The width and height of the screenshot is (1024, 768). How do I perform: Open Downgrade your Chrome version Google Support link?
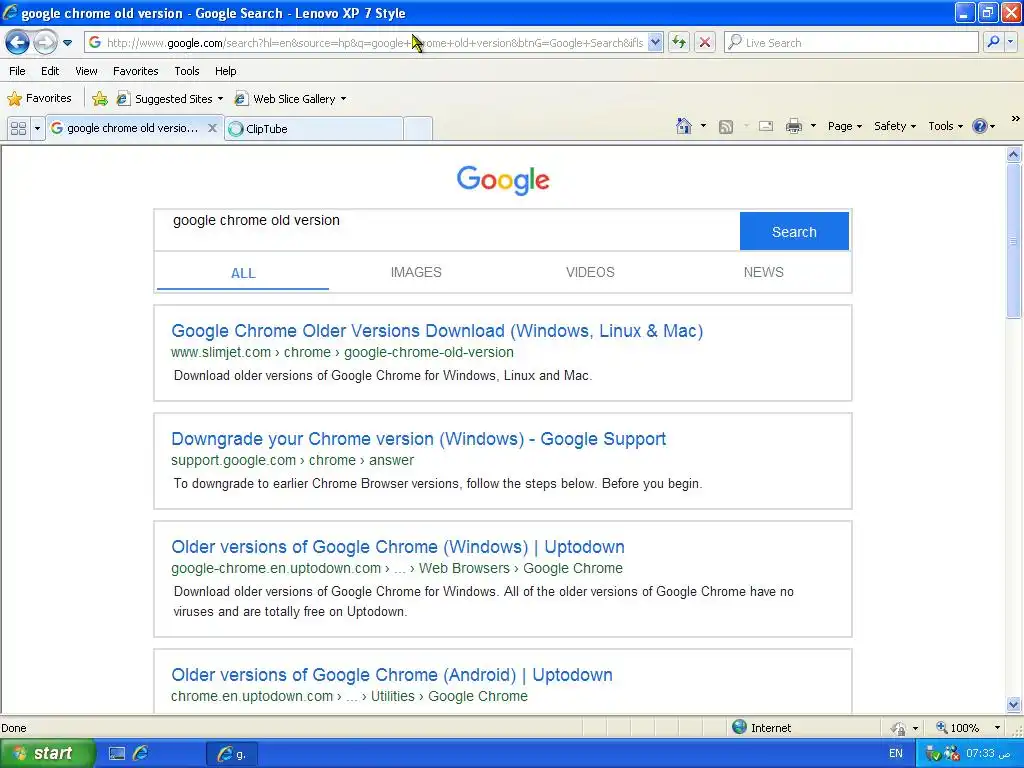(419, 439)
